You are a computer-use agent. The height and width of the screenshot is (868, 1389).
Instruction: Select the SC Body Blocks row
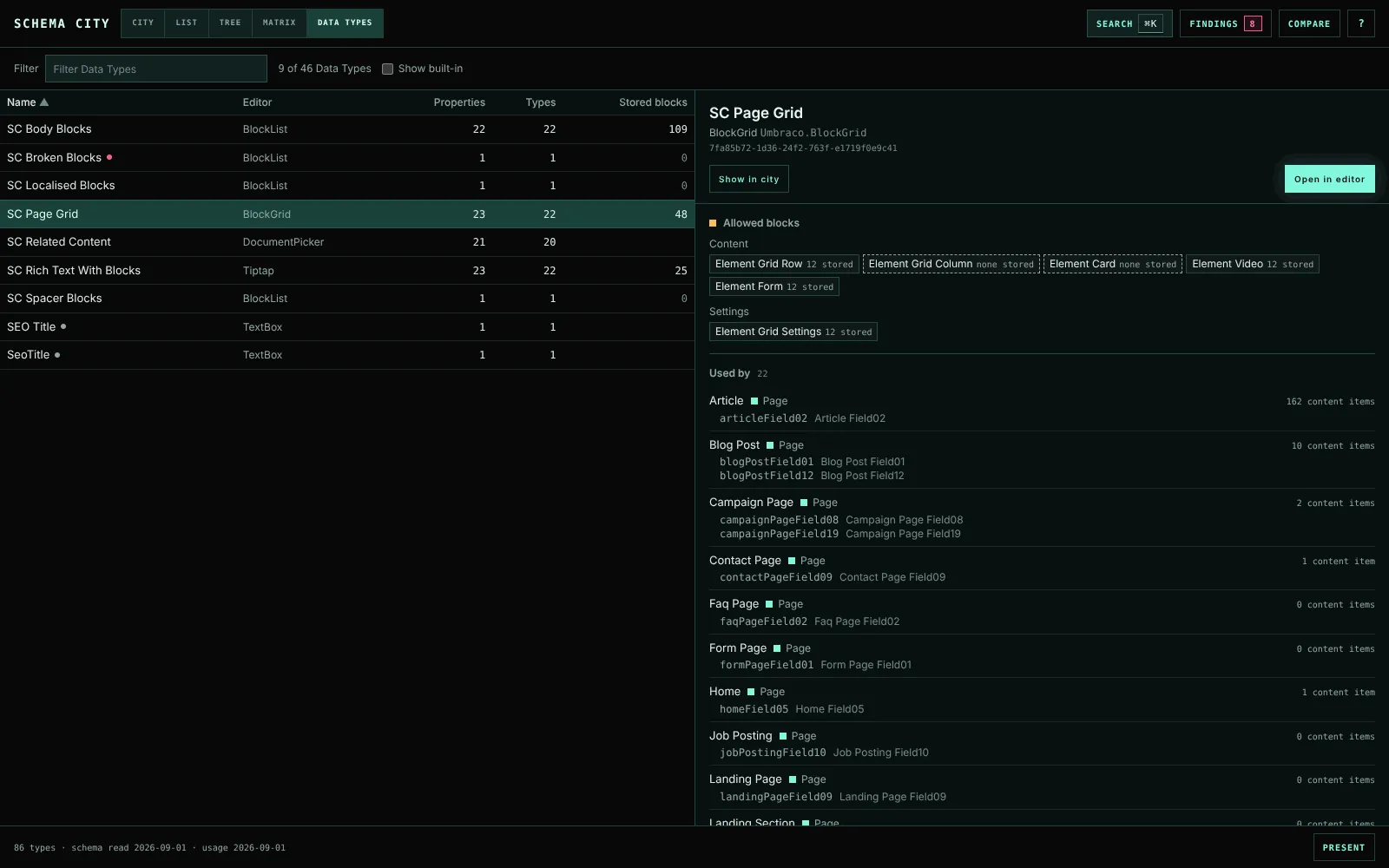click(347, 129)
